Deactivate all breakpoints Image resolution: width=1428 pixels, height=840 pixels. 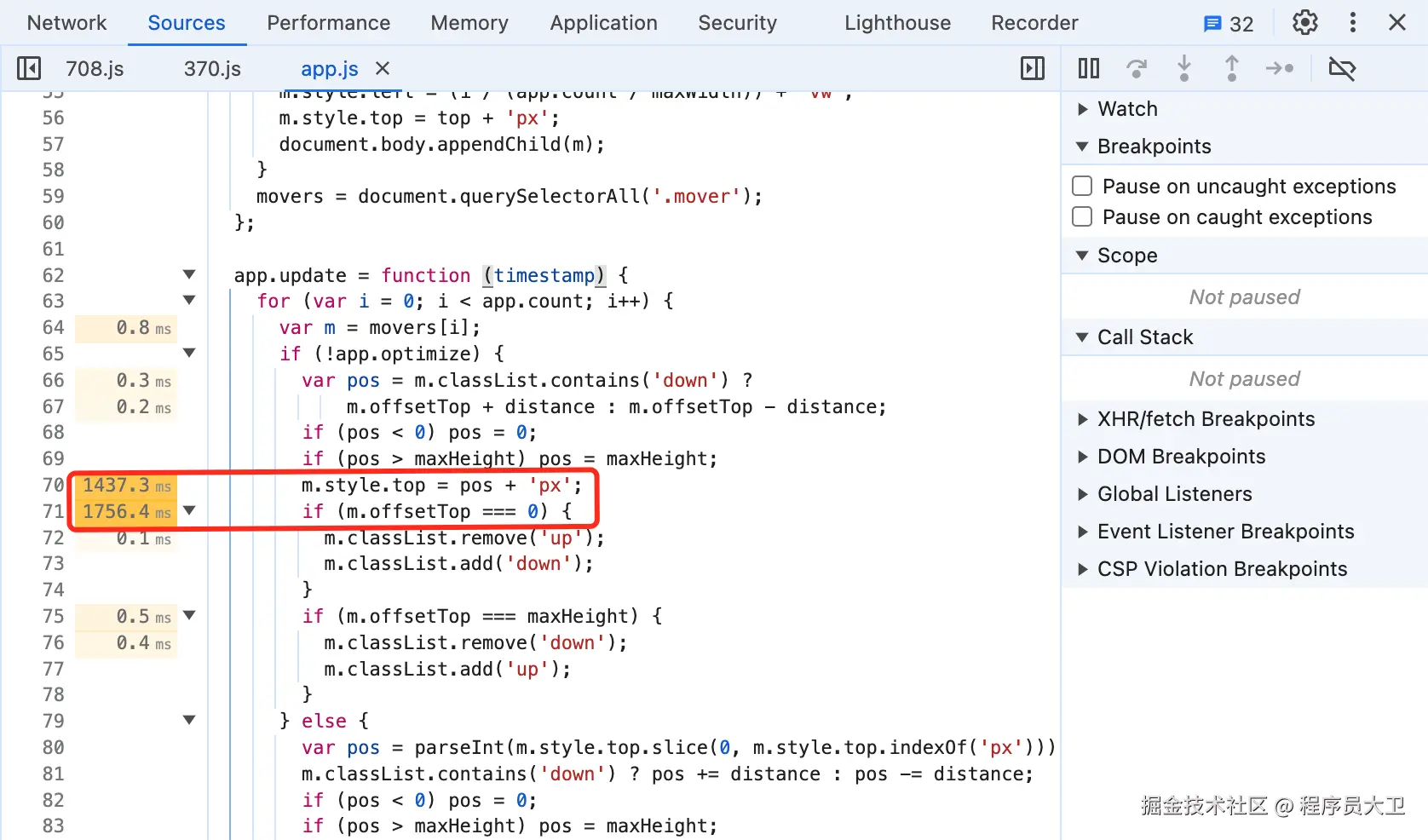[1342, 68]
